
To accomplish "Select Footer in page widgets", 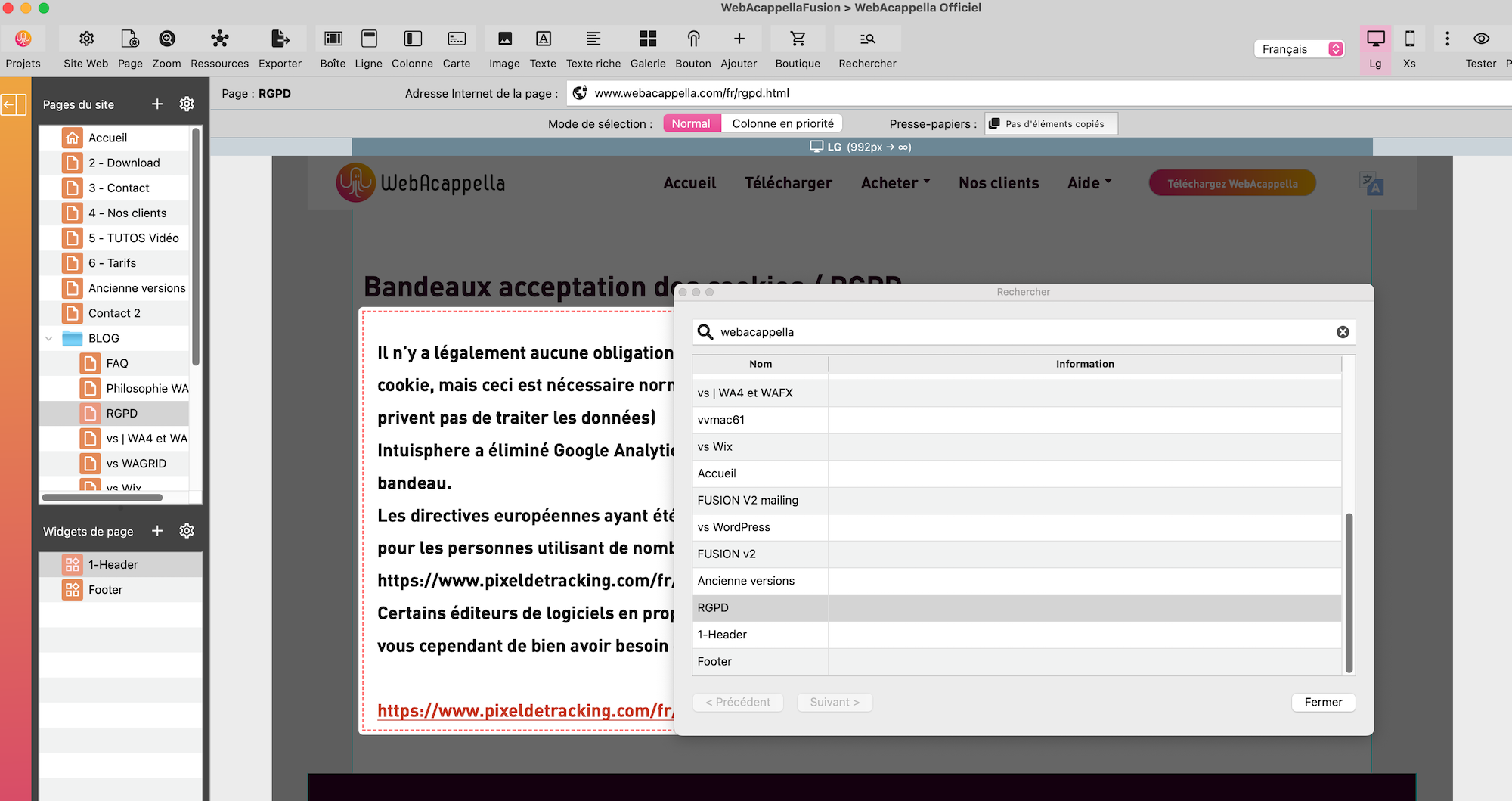I will point(105,590).
